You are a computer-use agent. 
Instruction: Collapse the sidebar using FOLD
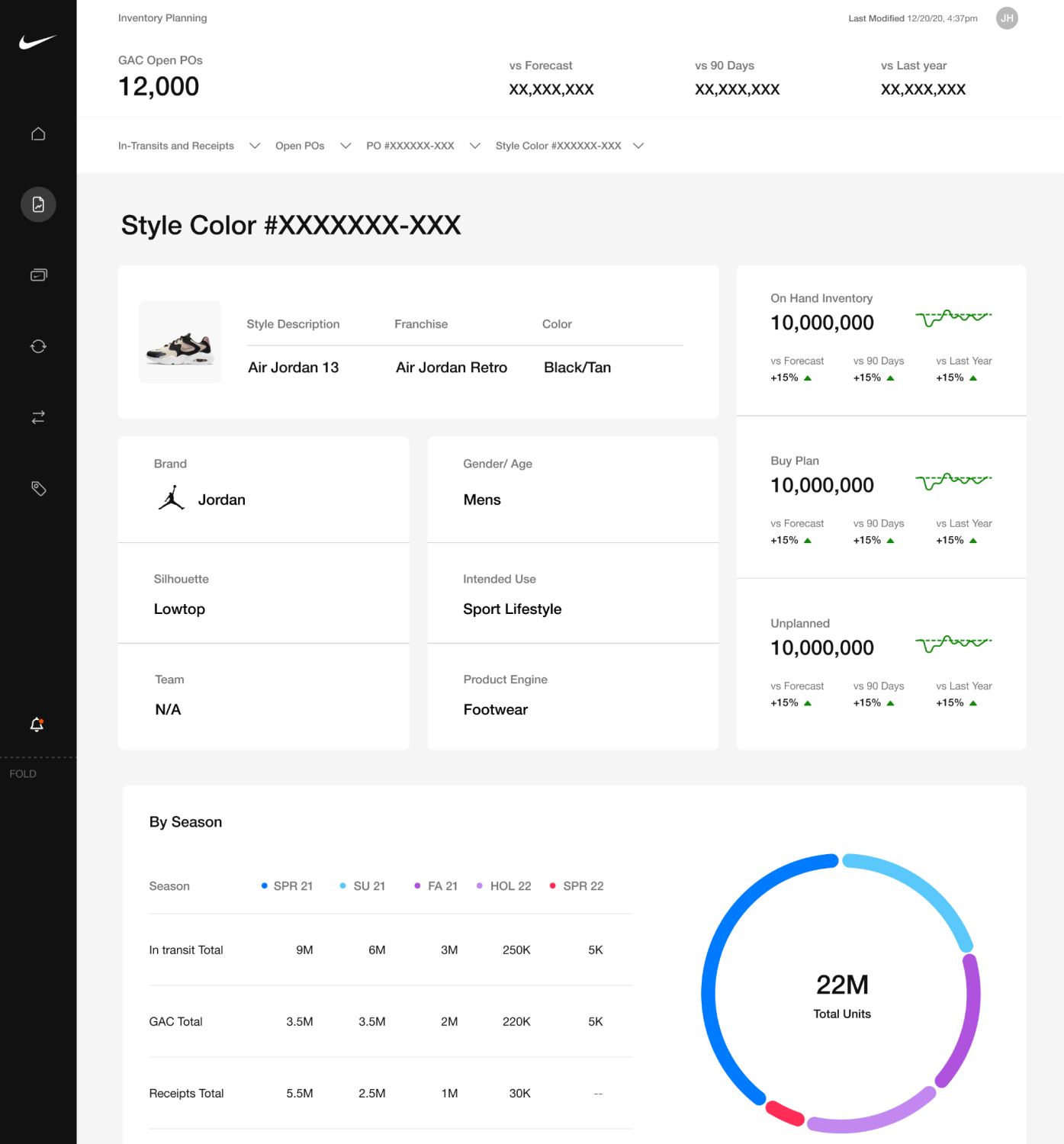click(x=23, y=773)
